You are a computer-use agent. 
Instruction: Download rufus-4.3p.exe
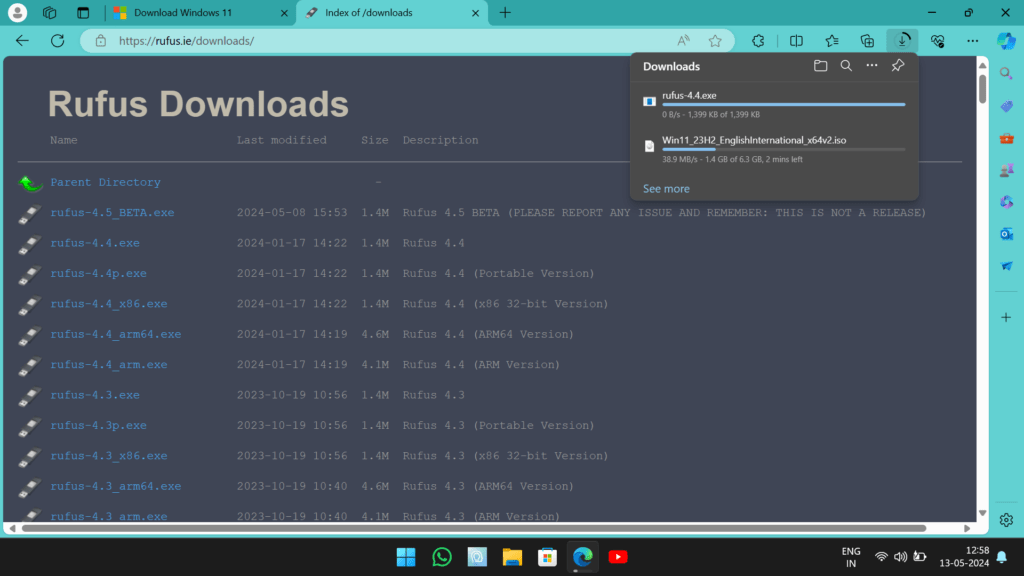(x=99, y=425)
